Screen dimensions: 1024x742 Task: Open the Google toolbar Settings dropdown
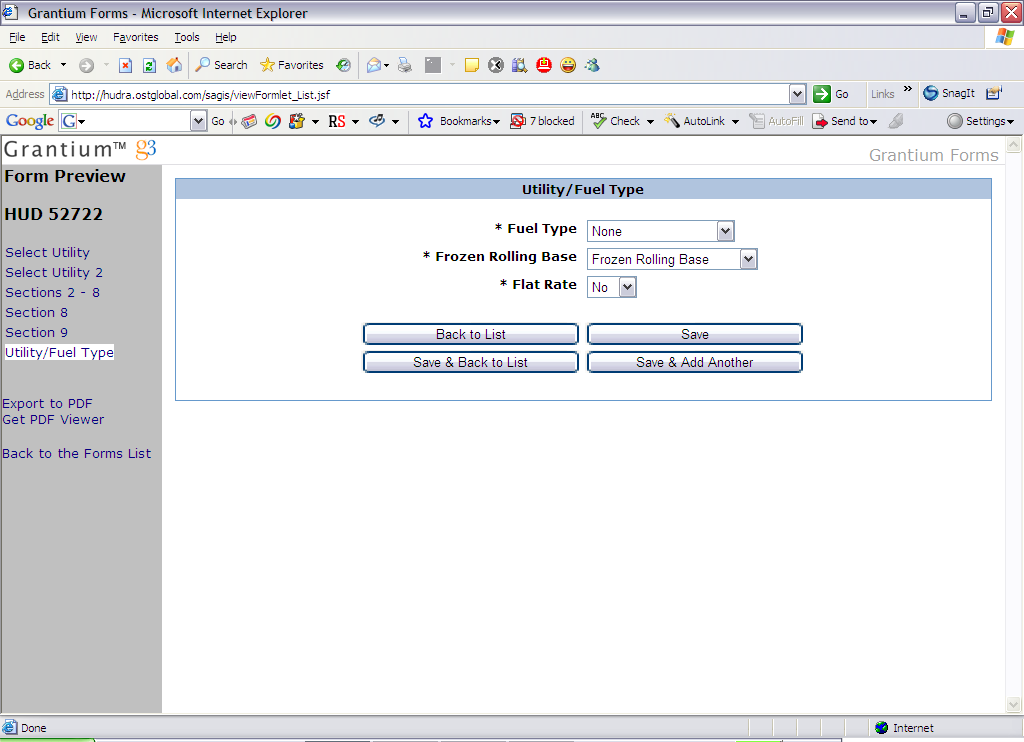tap(980, 121)
